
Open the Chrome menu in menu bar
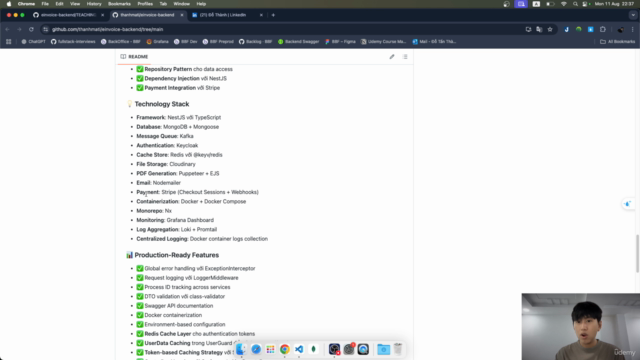click(x=26, y=4)
